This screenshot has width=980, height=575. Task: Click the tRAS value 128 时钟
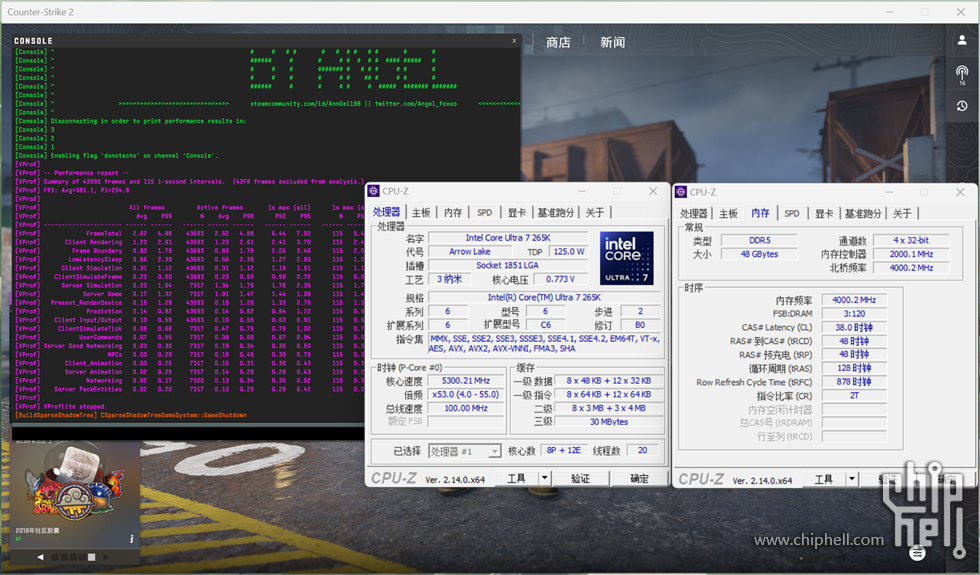click(854, 368)
